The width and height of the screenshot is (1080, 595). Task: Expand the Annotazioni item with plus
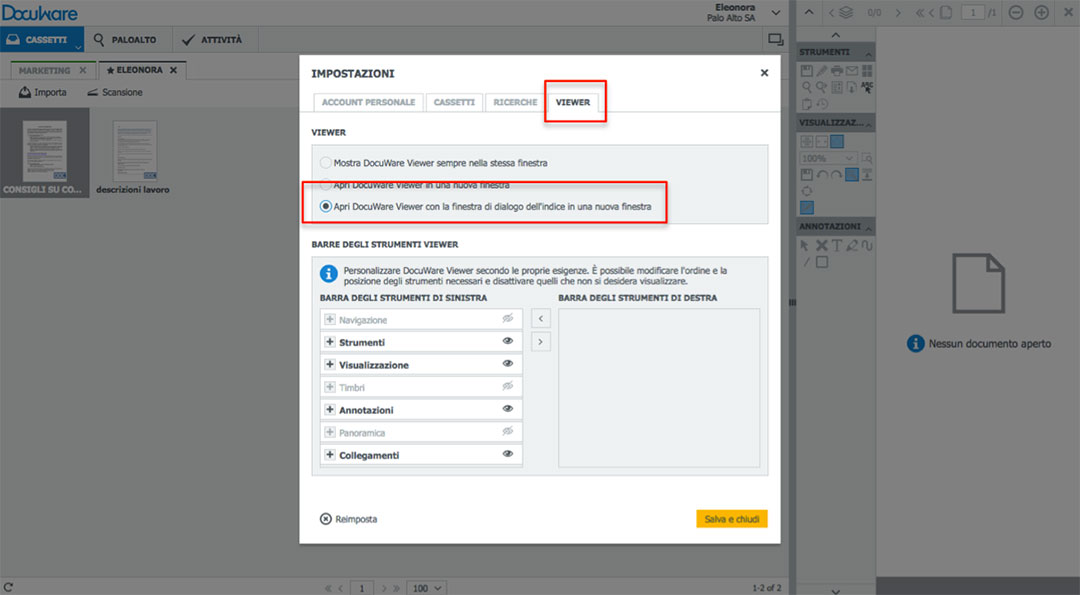tap(330, 410)
